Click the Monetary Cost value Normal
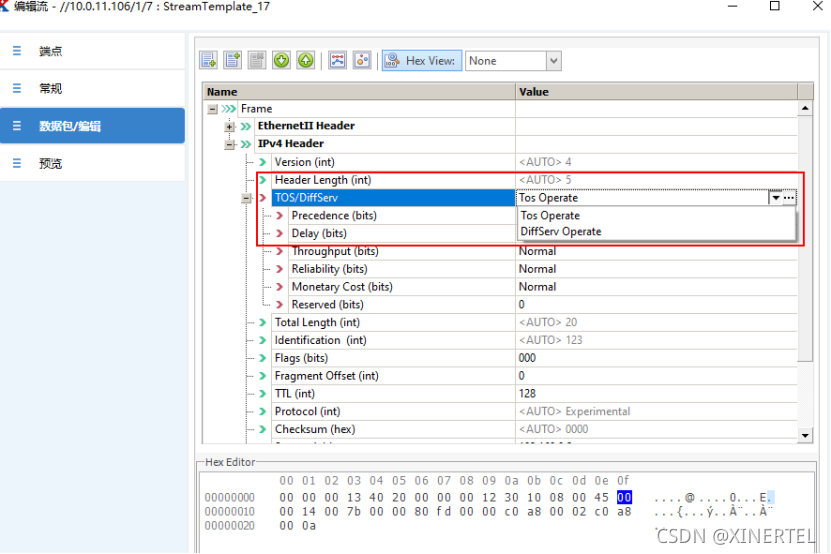Screen dimensions: 831x554 tap(537, 287)
